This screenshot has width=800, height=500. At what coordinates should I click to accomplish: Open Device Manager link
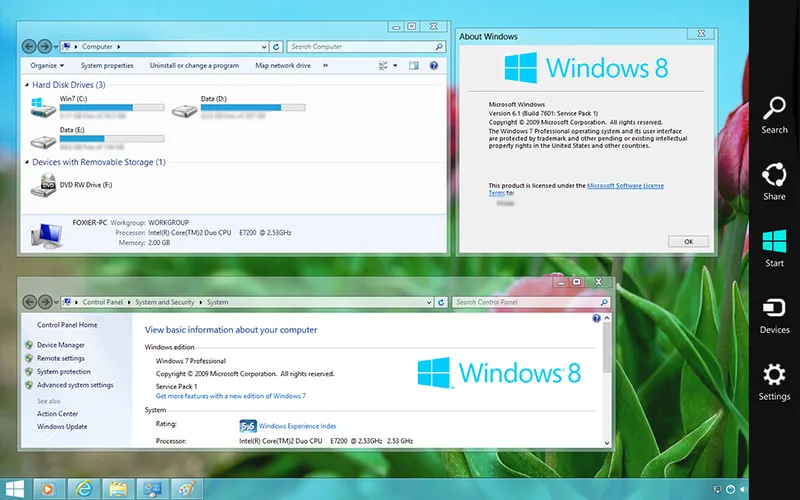point(61,345)
